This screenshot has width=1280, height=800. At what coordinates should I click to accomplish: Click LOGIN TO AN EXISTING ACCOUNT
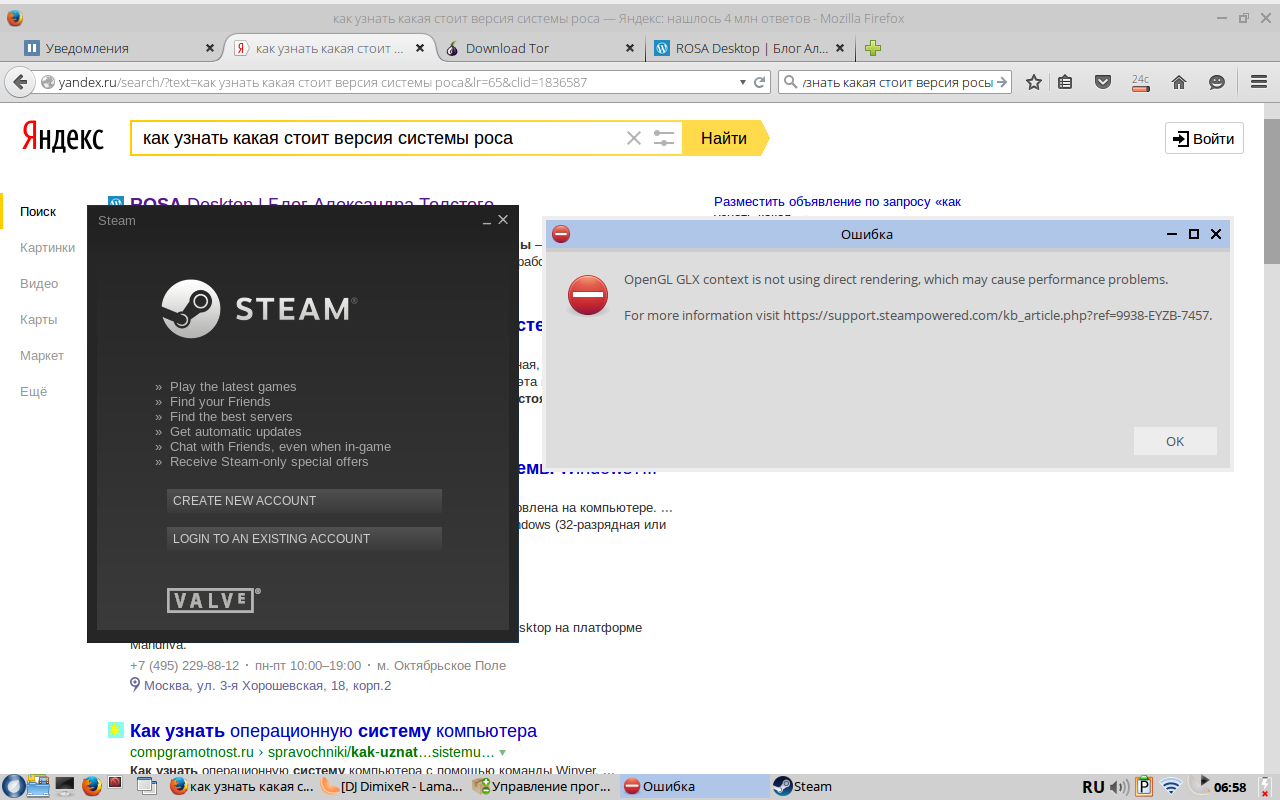pyautogui.click(x=304, y=539)
